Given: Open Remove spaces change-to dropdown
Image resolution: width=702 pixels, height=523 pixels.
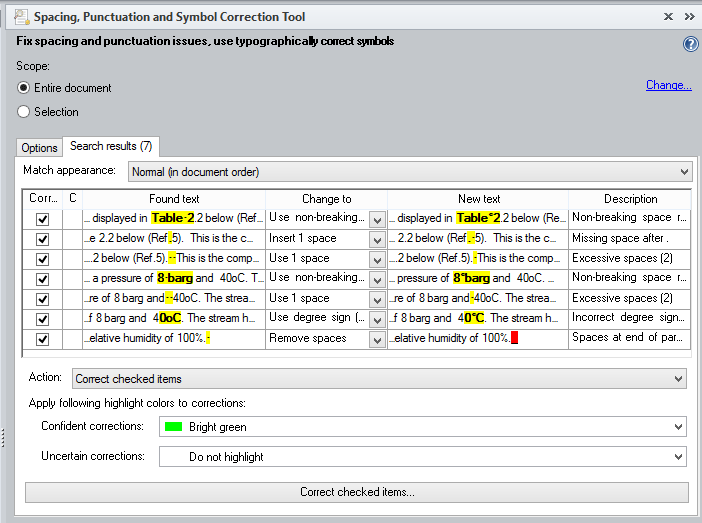Looking at the screenshot, I should [377, 340].
